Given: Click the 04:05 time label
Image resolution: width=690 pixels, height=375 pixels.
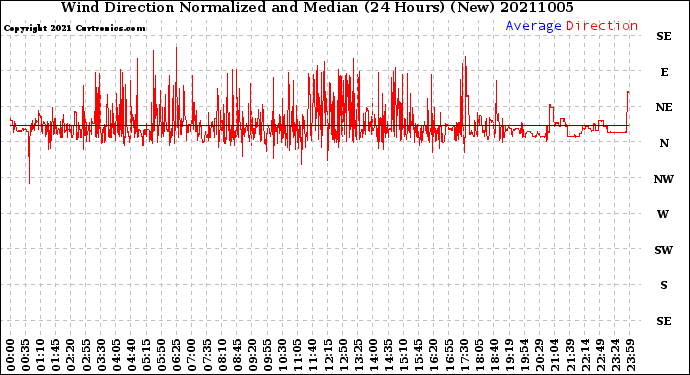Looking at the screenshot, I should click(x=117, y=355).
